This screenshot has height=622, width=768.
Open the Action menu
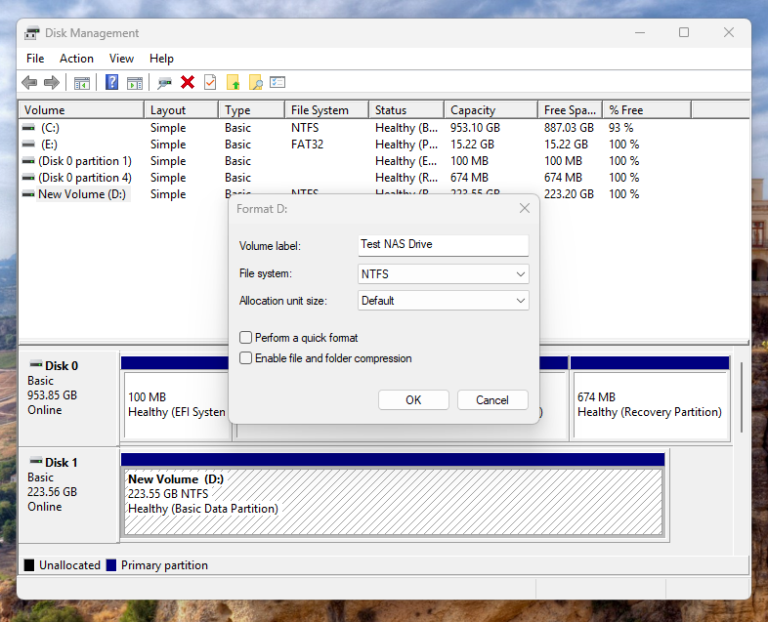tap(76, 59)
